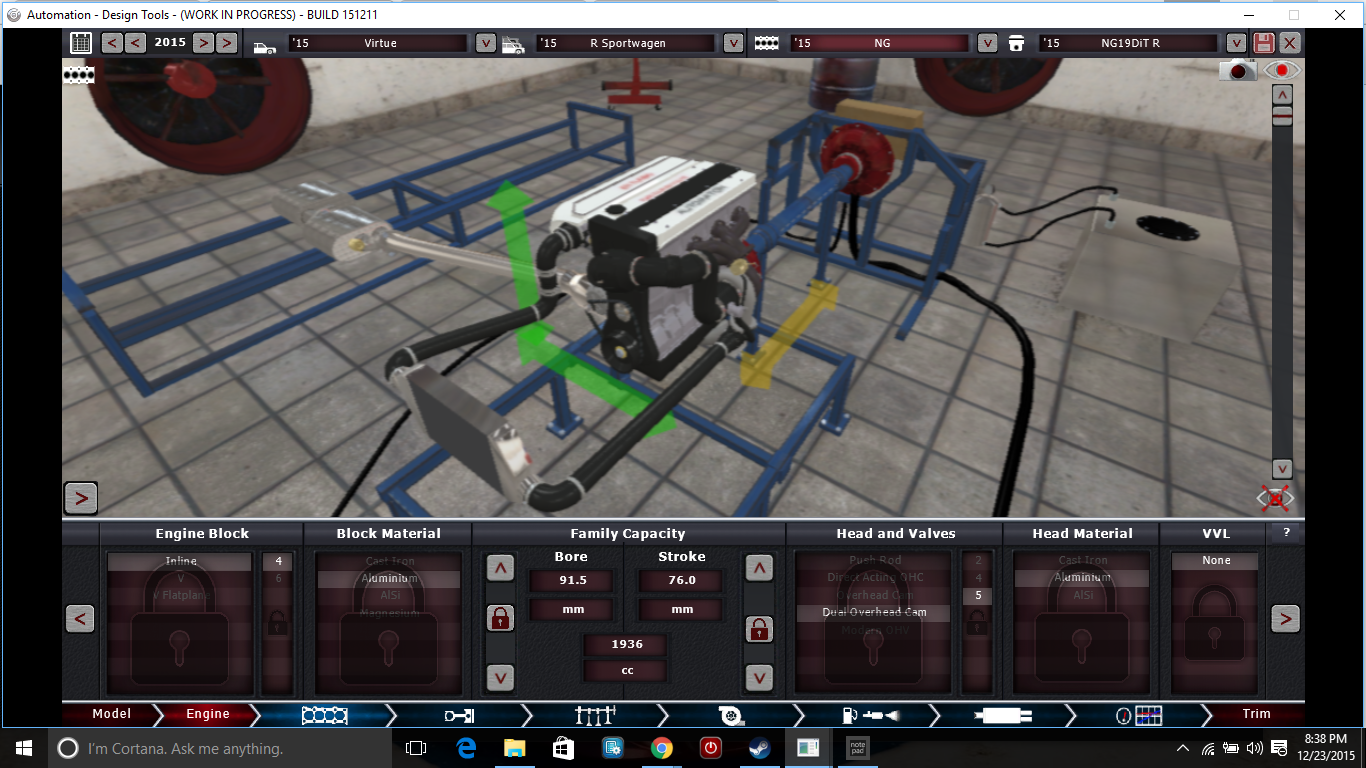Open the R Sportwagen trim dropdown
The image size is (1366, 768).
733,43
